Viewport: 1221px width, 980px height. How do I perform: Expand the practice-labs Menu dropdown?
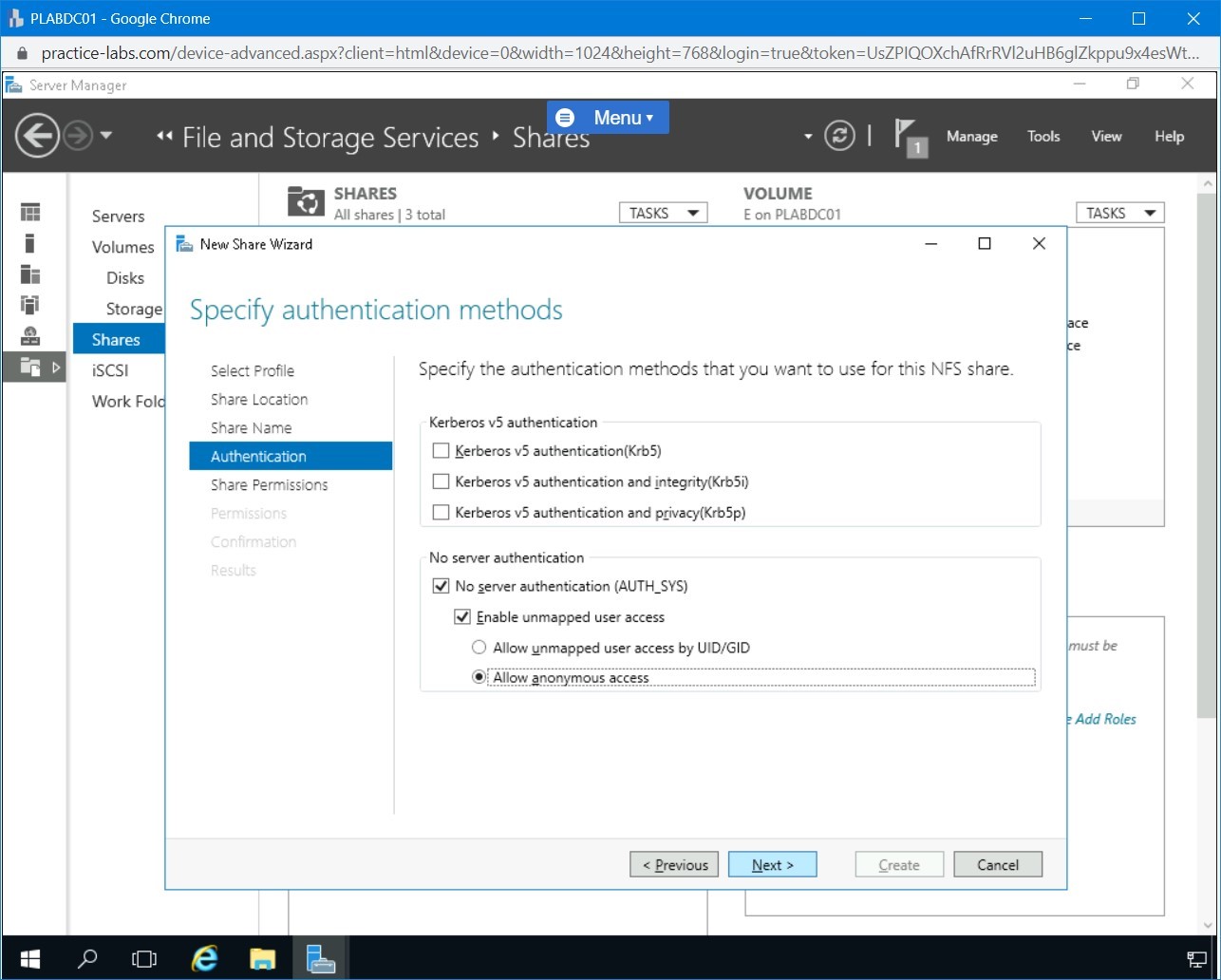[x=608, y=118]
